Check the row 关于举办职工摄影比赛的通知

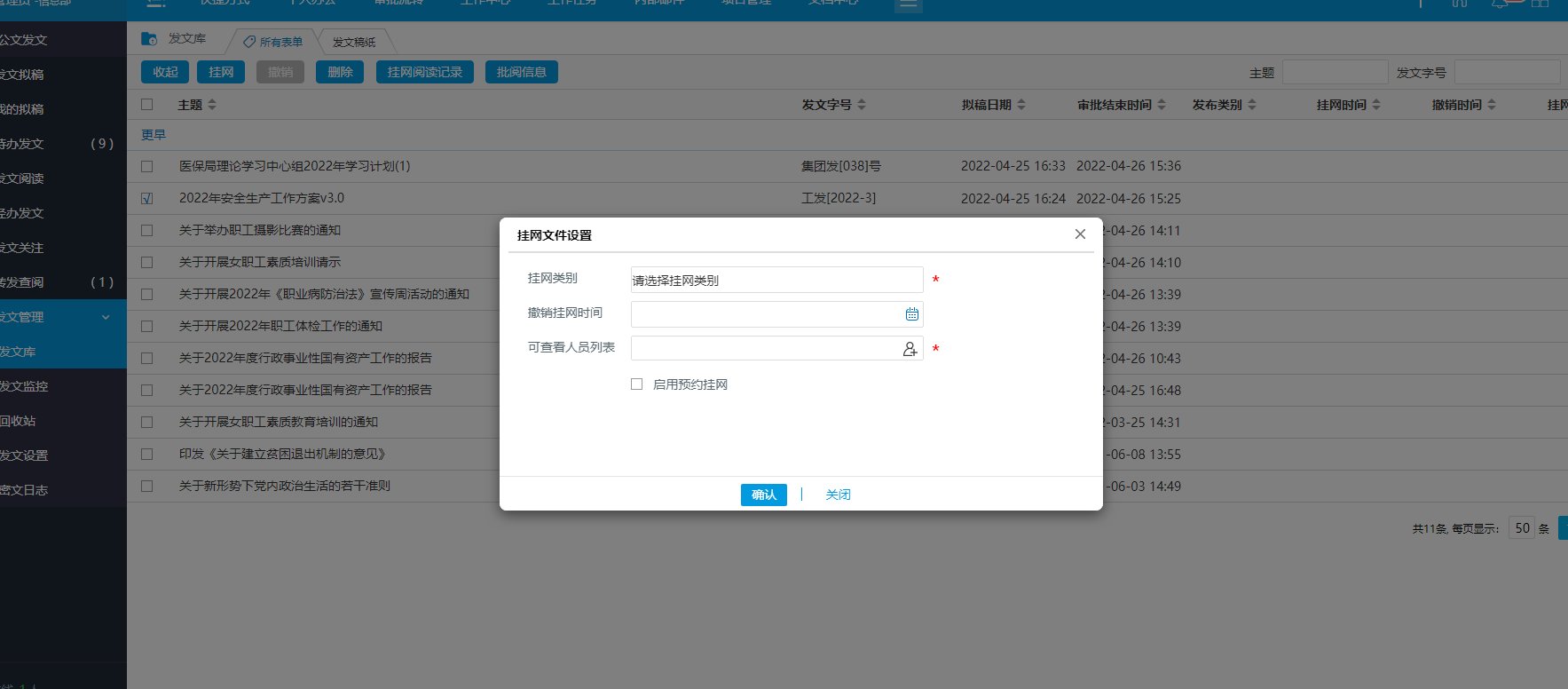(x=147, y=230)
